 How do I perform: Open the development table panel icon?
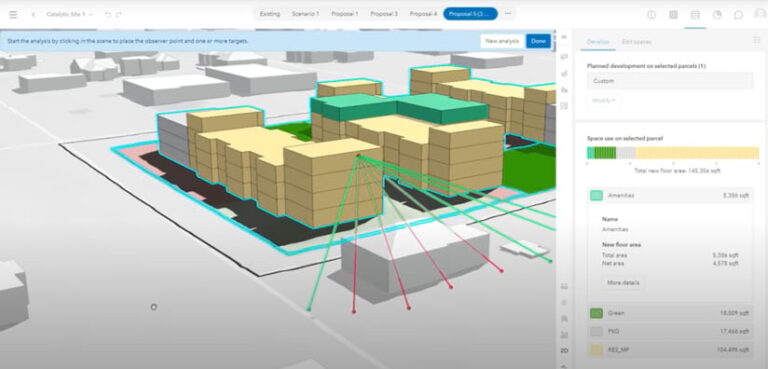click(x=695, y=15)
